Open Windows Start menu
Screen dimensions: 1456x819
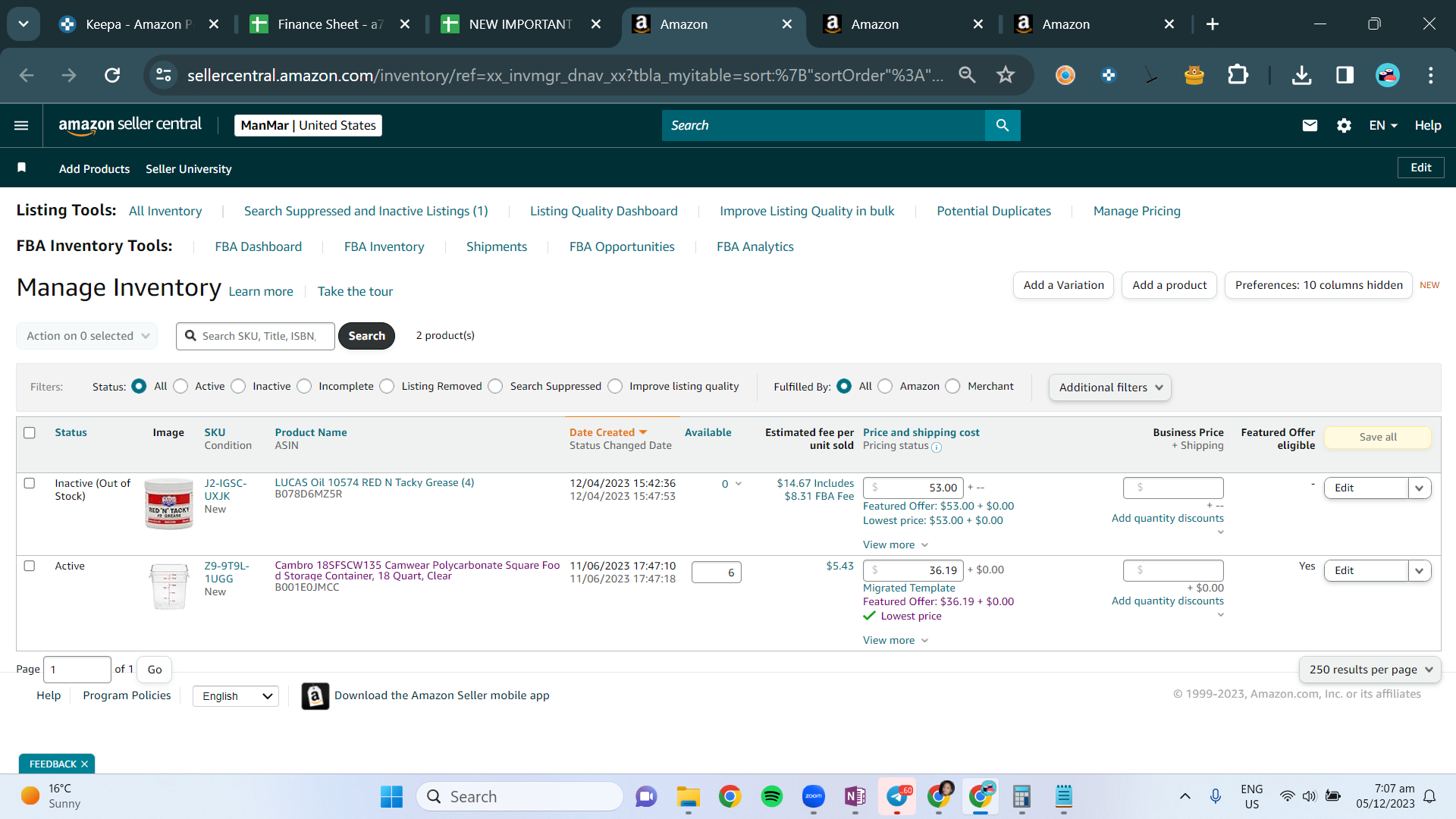pos(391,796)
